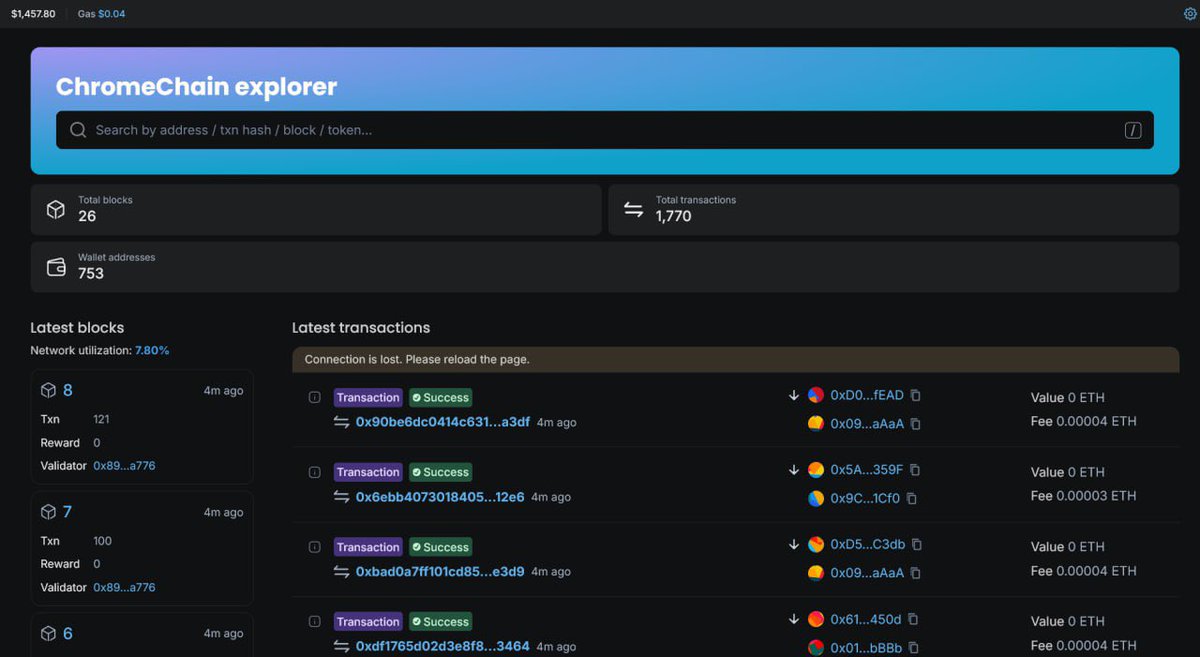Screen dimensions: 1200x657
Task: Open validator 0x89...a776 of block 8
Action: click(x=124, y=466)
